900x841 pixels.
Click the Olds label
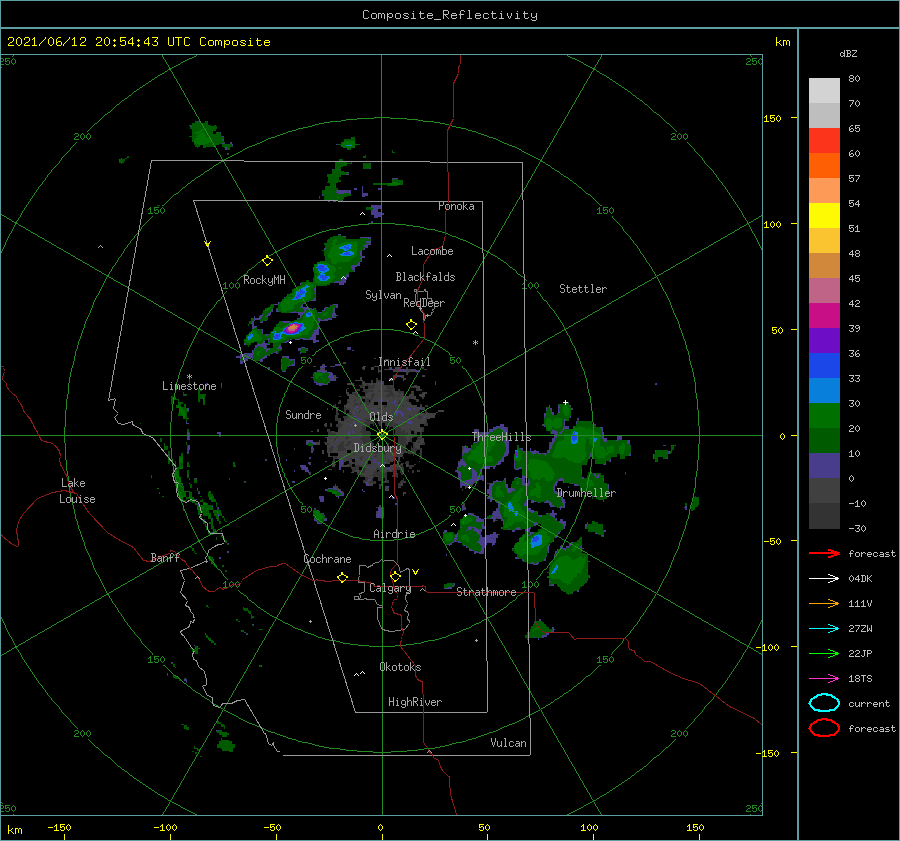(381, 417)
